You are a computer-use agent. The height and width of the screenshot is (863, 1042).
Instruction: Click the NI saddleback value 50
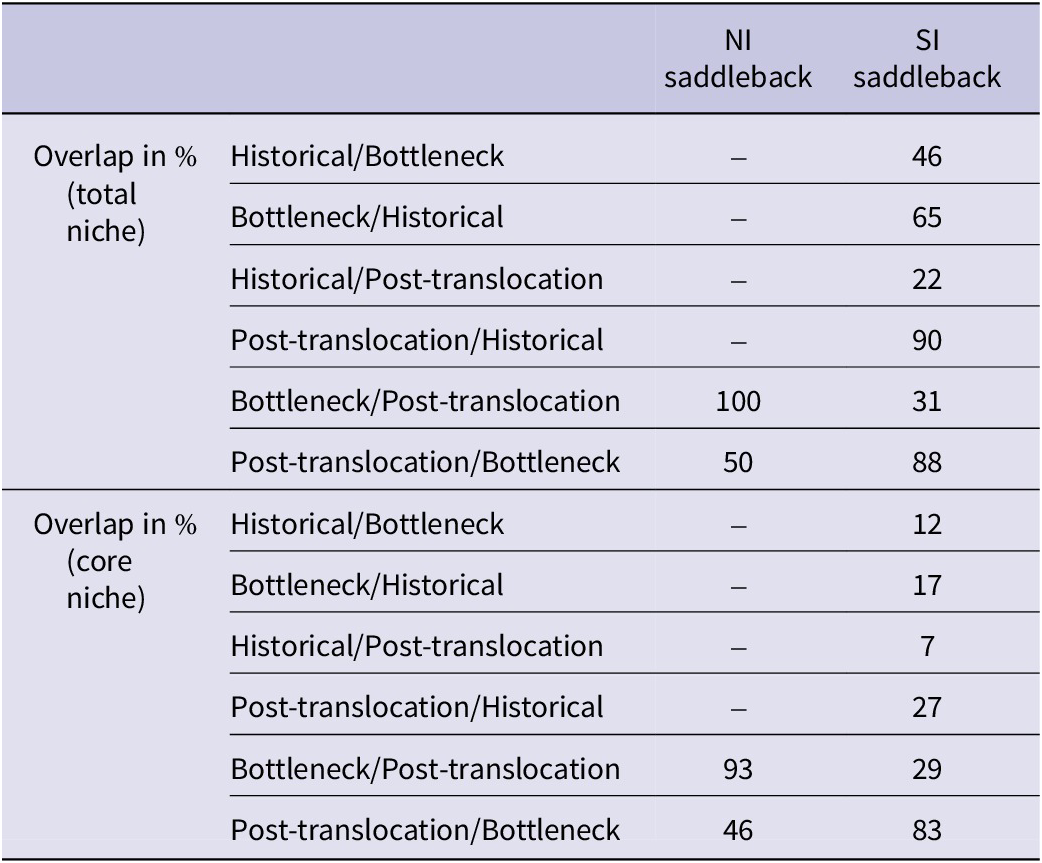click(738, 462)
